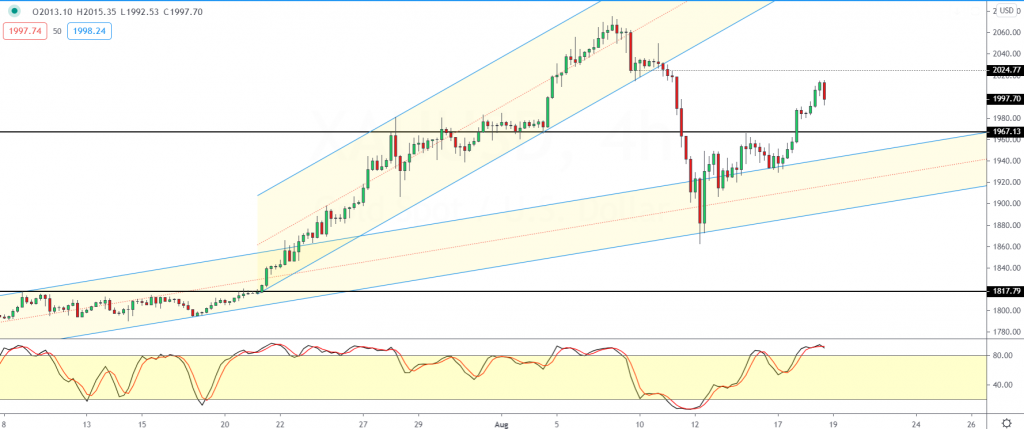Click the 1880.00 price axis label
Viewport: 1024px width, 429px height.
pyautogui.click(x=1006, y=225)
